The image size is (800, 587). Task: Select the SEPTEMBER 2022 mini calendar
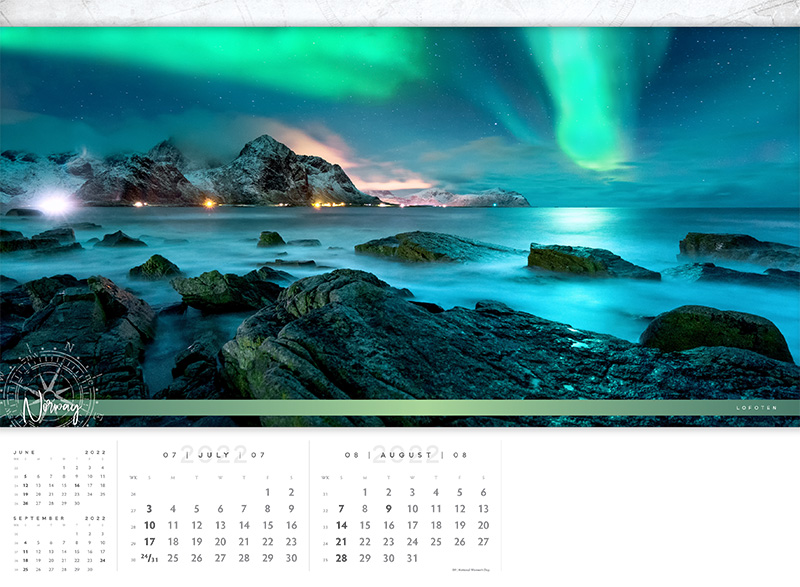pos(60,545)
